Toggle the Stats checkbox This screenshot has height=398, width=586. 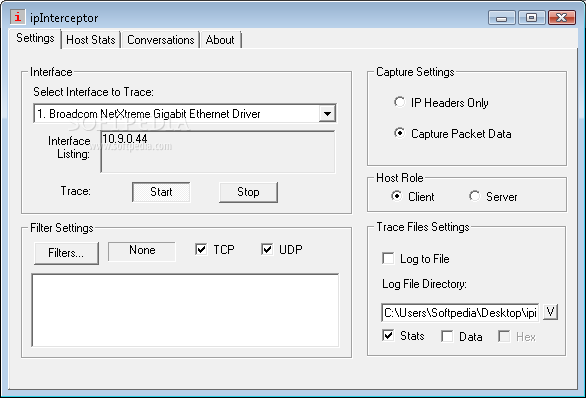(x=403, y=336)
